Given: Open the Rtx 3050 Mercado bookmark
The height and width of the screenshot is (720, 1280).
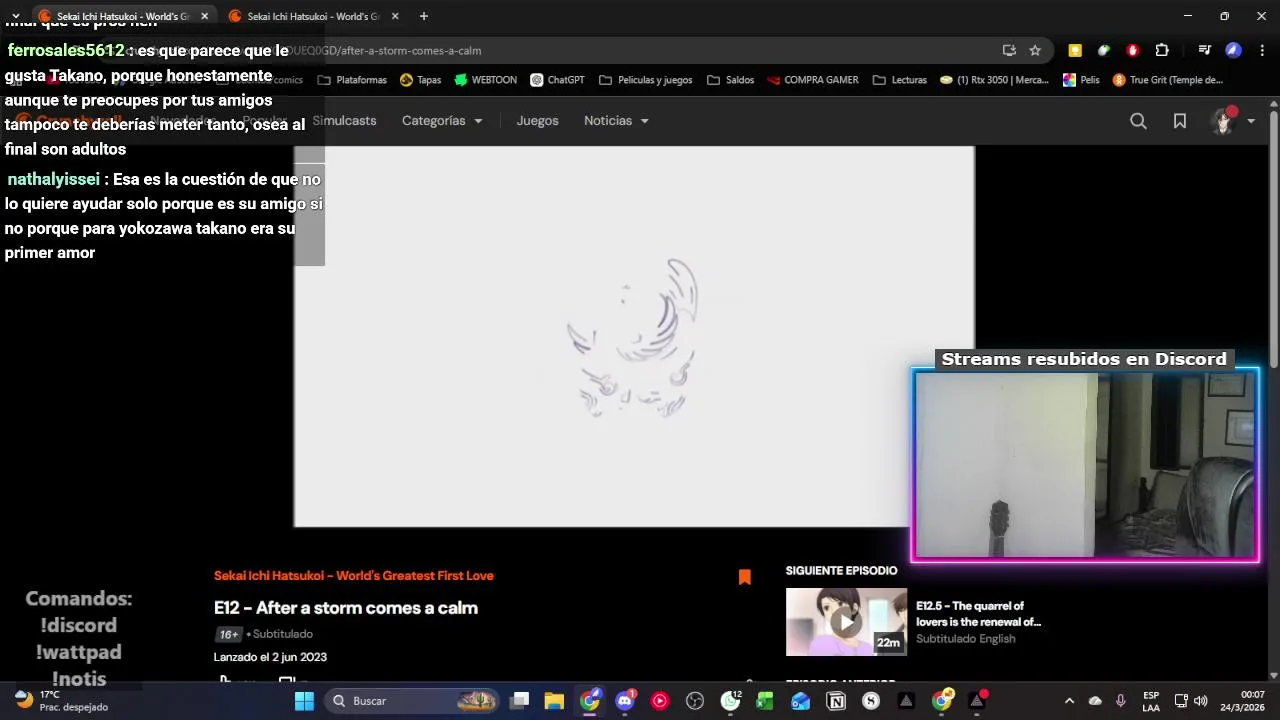Looking at the screenshot, I should click(x=994, y=80).
